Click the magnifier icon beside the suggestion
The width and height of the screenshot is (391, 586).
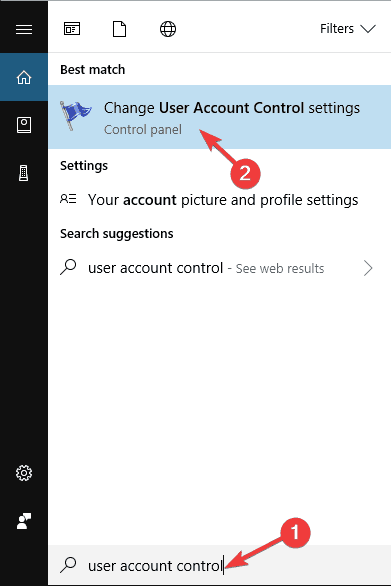click(68, 268)
